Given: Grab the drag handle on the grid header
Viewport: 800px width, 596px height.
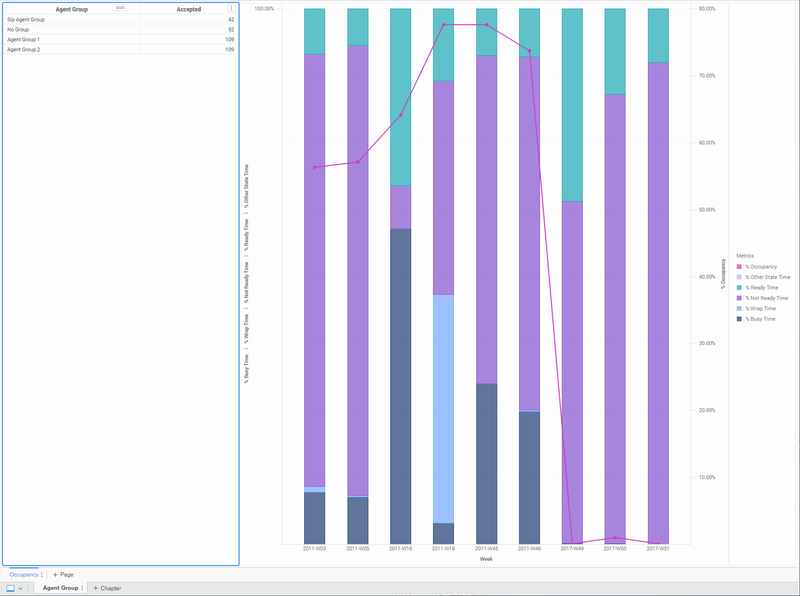Looking at the screenshot, I should (120, 7).
